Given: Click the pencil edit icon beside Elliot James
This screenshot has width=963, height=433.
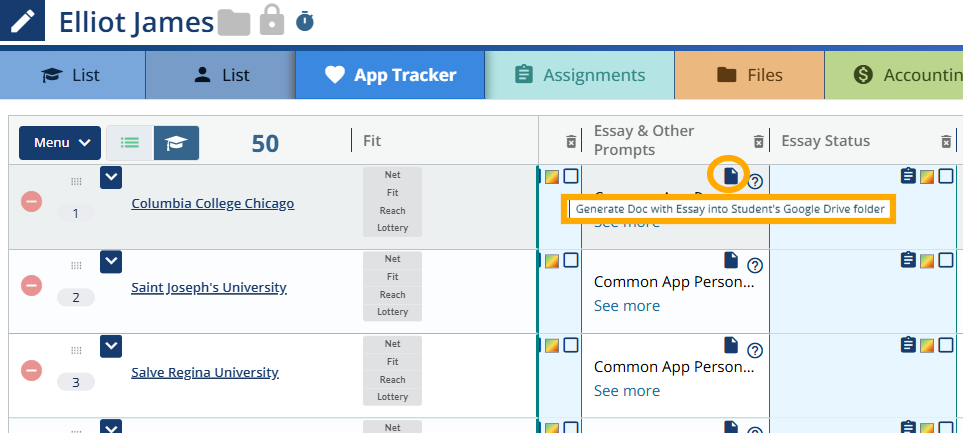Looking at the screenshot, I should (x=22, y=21).
